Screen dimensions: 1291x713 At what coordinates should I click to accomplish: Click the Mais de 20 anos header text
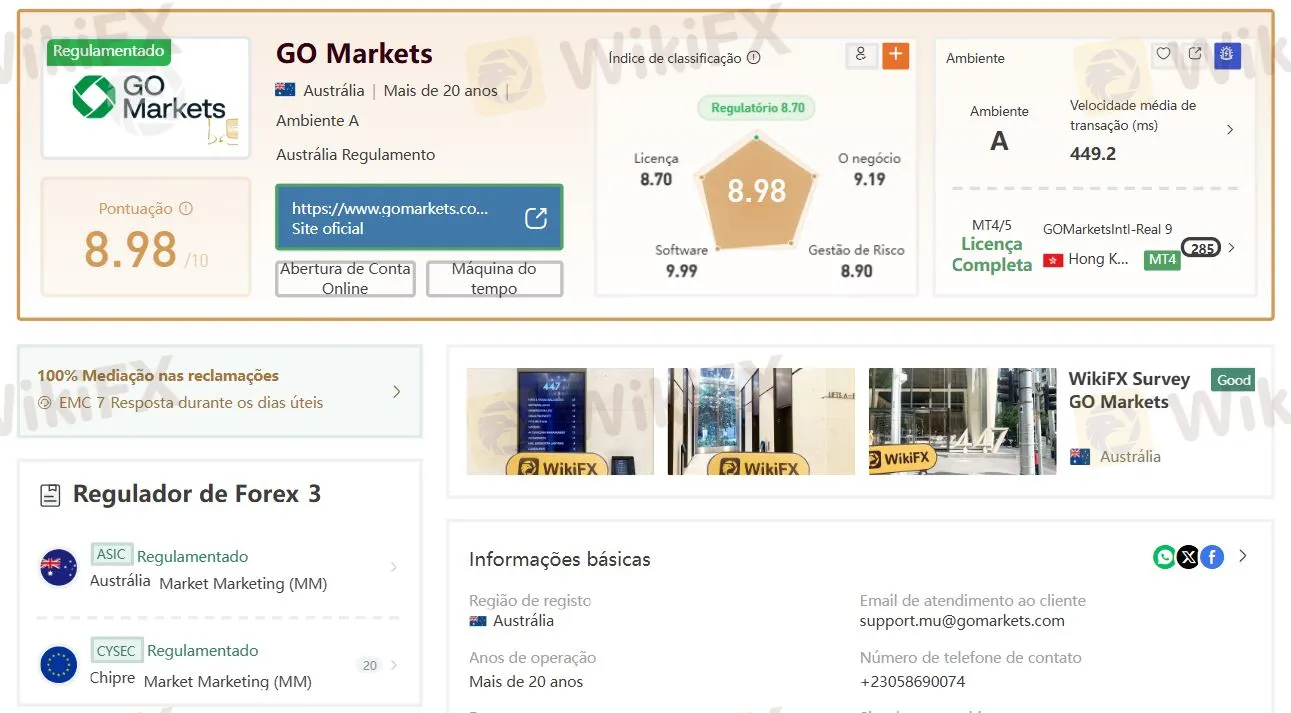coord(440,90)
